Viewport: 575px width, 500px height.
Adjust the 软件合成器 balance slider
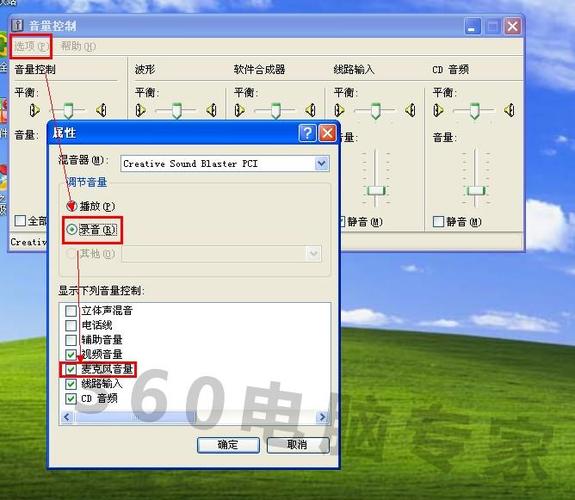click(276, 110)
